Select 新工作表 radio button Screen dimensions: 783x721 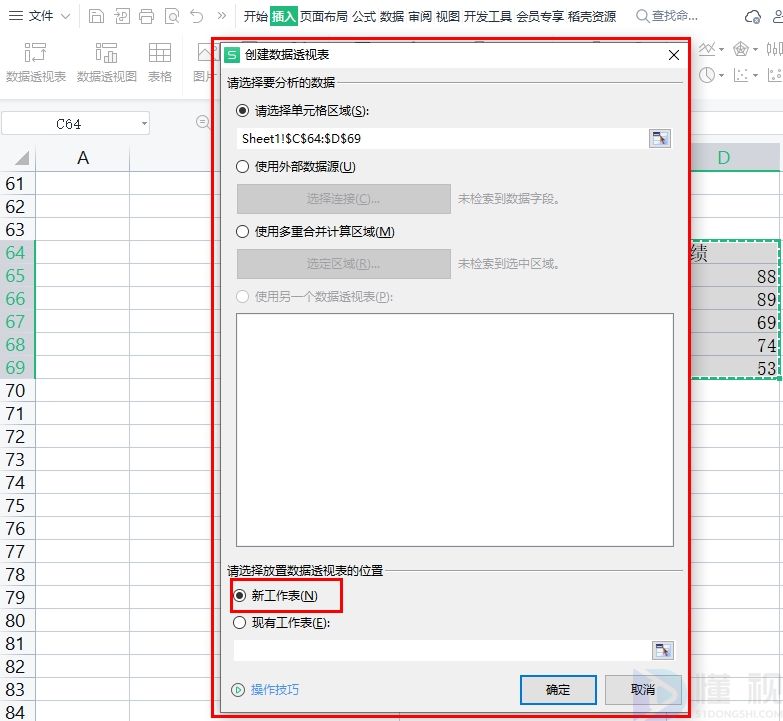240,596
